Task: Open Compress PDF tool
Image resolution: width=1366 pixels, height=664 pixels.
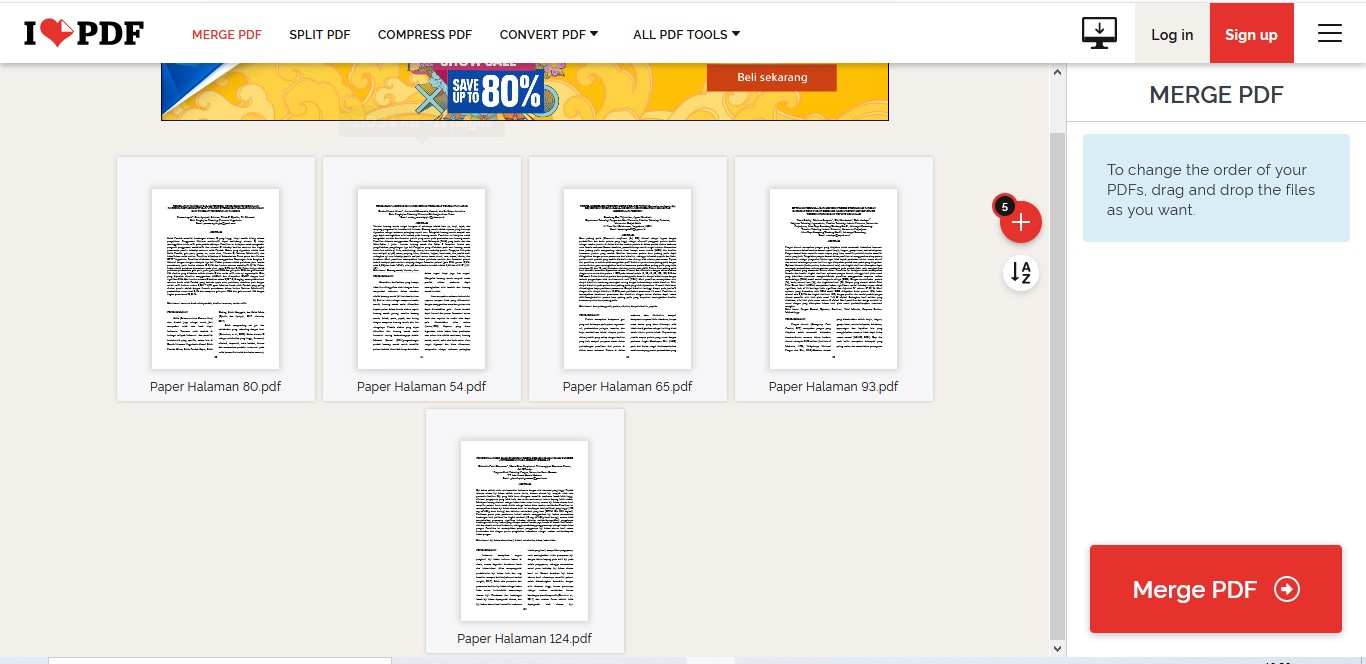Action: pos(425,34)
